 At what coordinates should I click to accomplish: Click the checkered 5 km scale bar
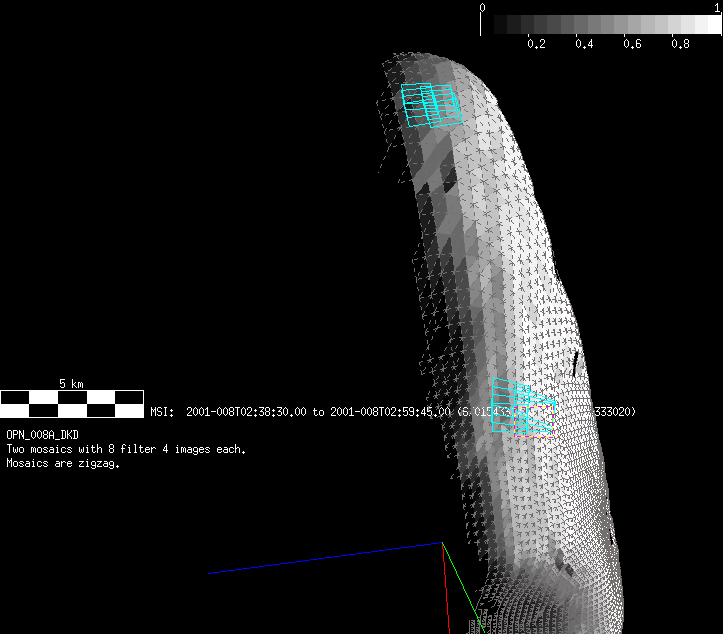coord(72,404)
